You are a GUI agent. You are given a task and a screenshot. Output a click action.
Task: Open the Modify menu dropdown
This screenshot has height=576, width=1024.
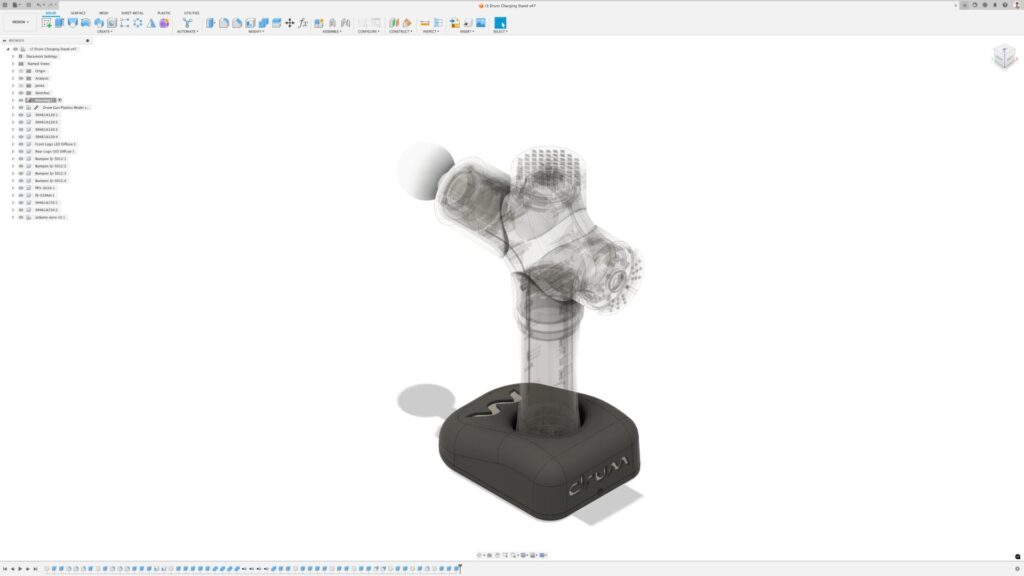[x=256, y=31]
